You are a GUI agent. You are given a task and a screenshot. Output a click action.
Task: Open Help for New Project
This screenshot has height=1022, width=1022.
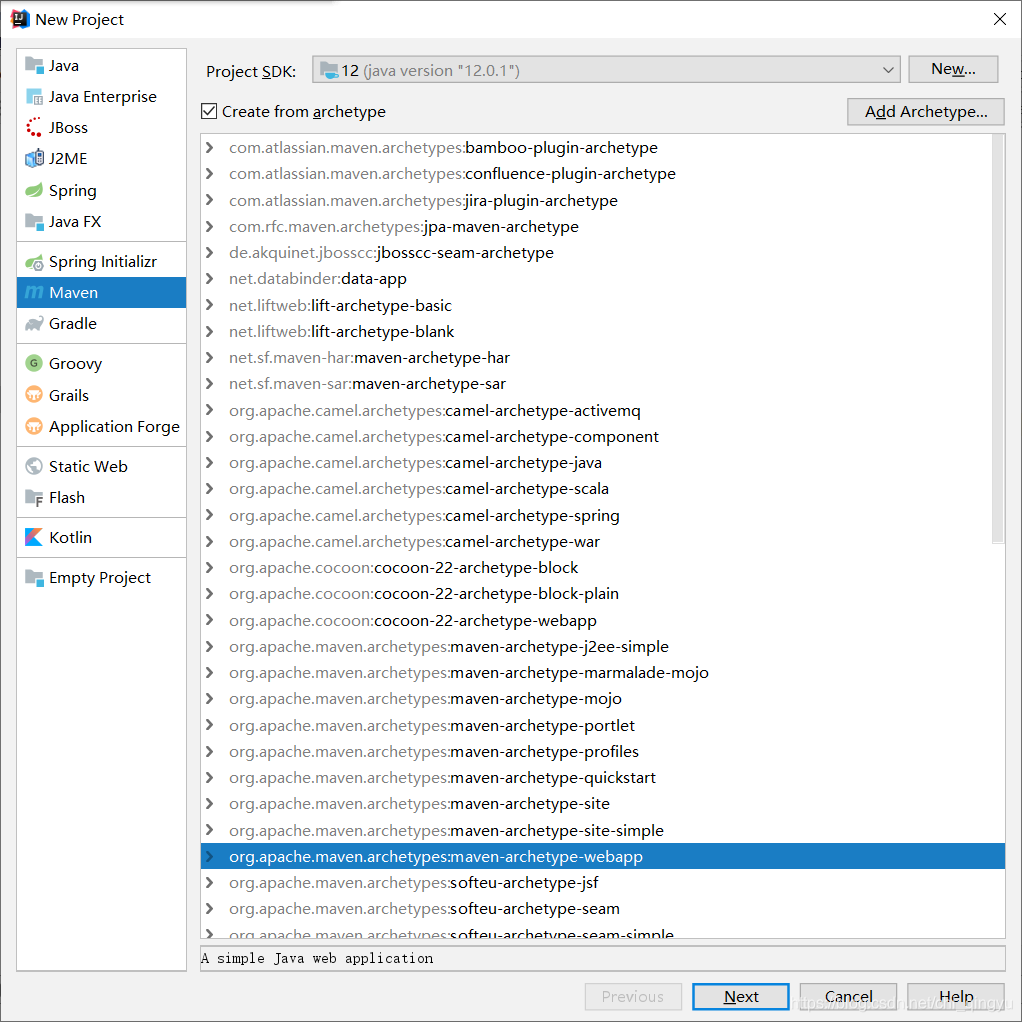[956, 997]
